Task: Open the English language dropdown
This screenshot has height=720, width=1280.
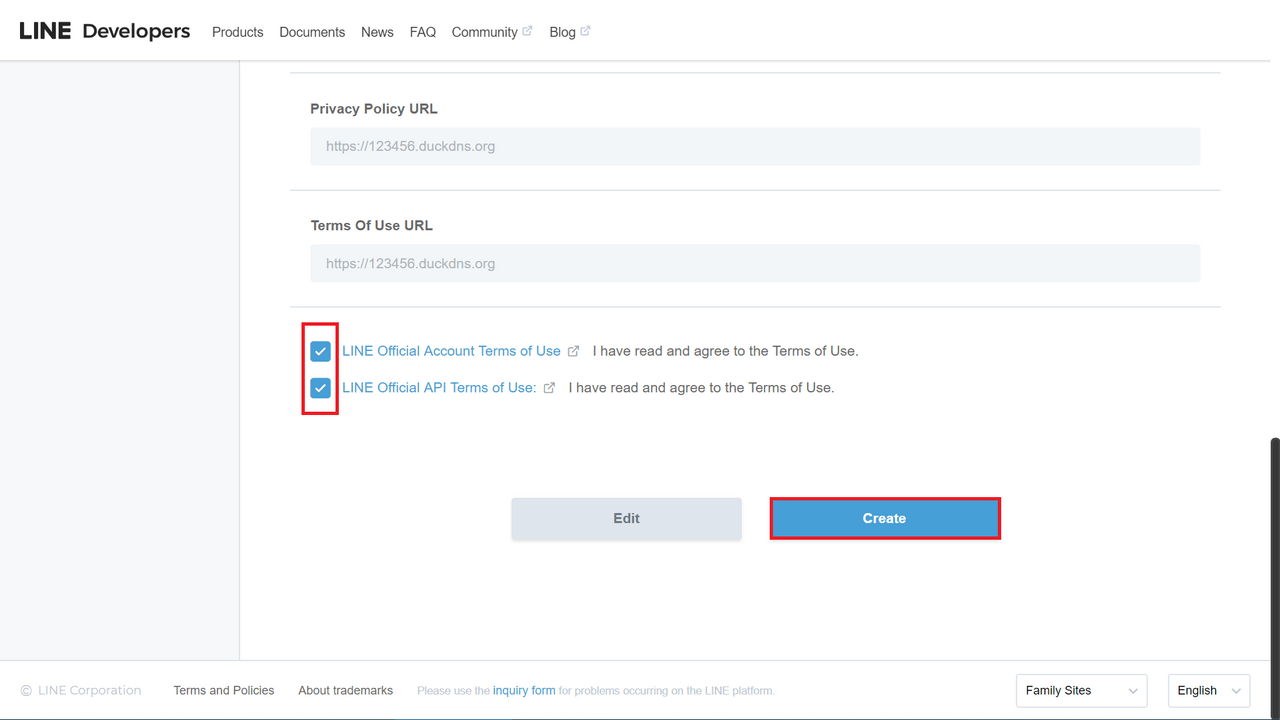Action: pos(1209,690)
